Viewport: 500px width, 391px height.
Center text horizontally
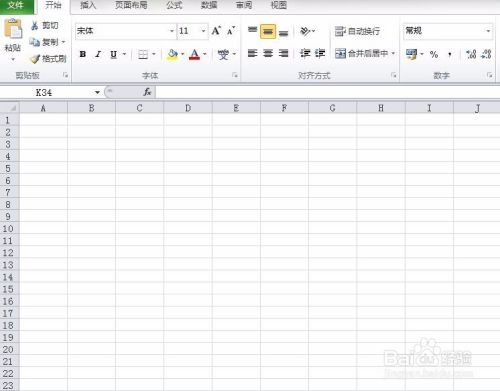pos(268,53)
